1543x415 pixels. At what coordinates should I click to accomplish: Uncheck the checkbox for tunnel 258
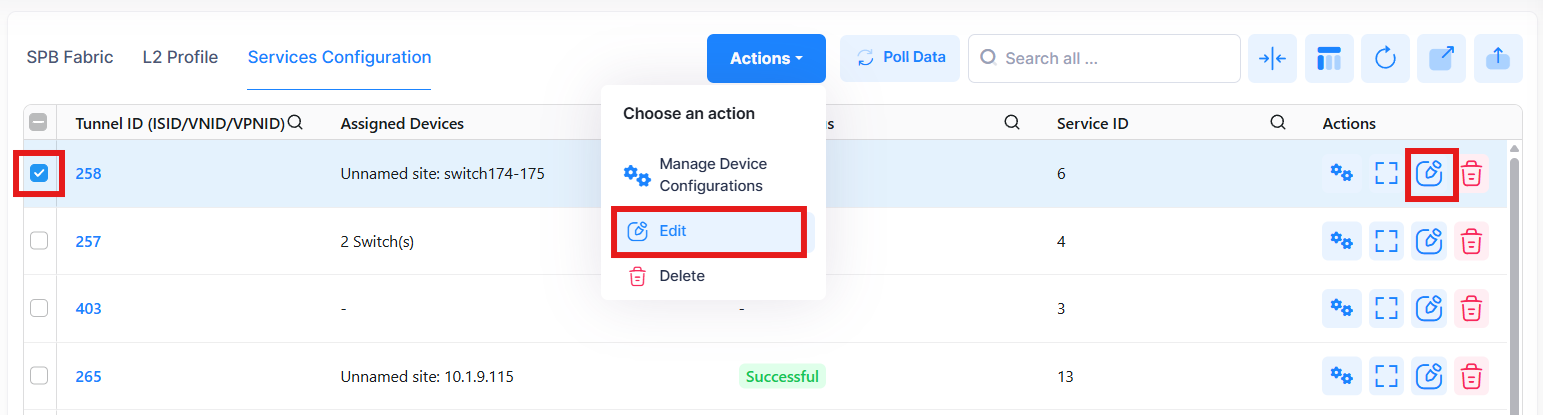click(x=40, y=173)
